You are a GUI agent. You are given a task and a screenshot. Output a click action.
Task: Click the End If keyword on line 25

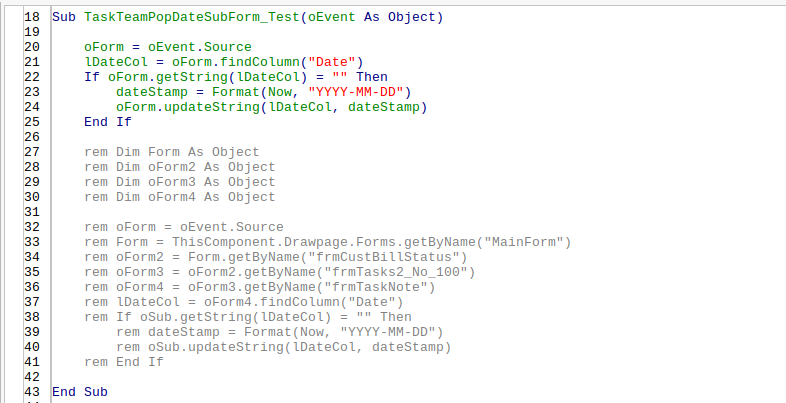[x=108, y=122]
